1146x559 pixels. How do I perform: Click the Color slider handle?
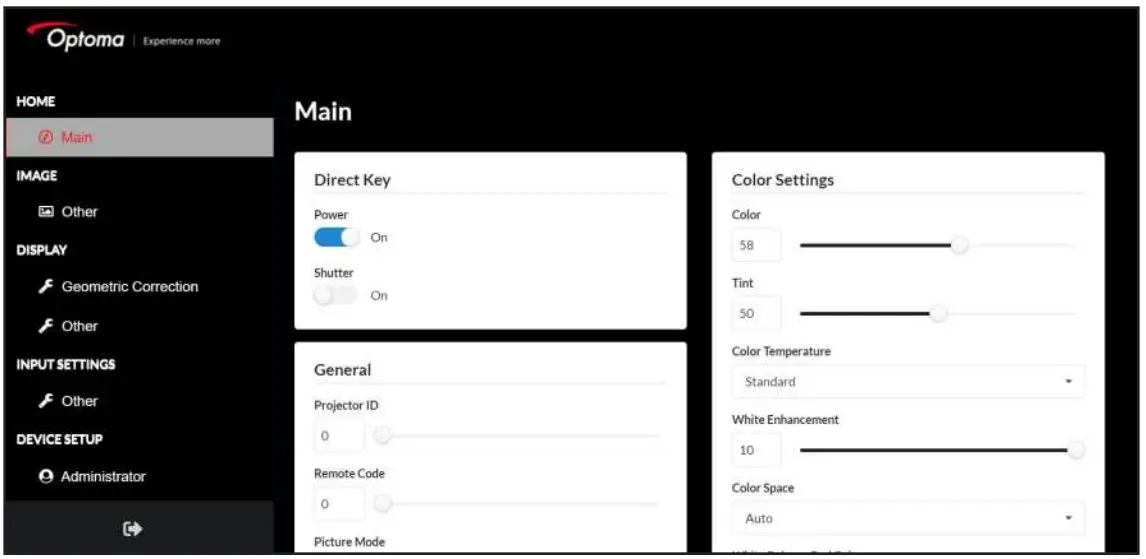pos(959,245)
